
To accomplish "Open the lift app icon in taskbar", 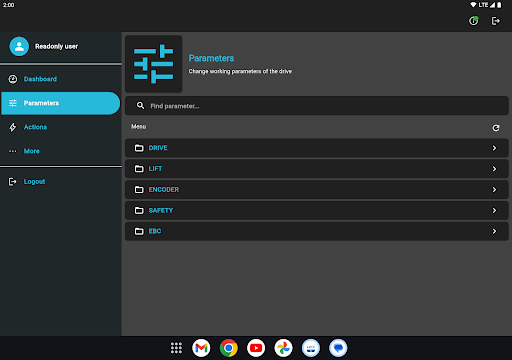I will pyautogui.click(x=311, y=348).
